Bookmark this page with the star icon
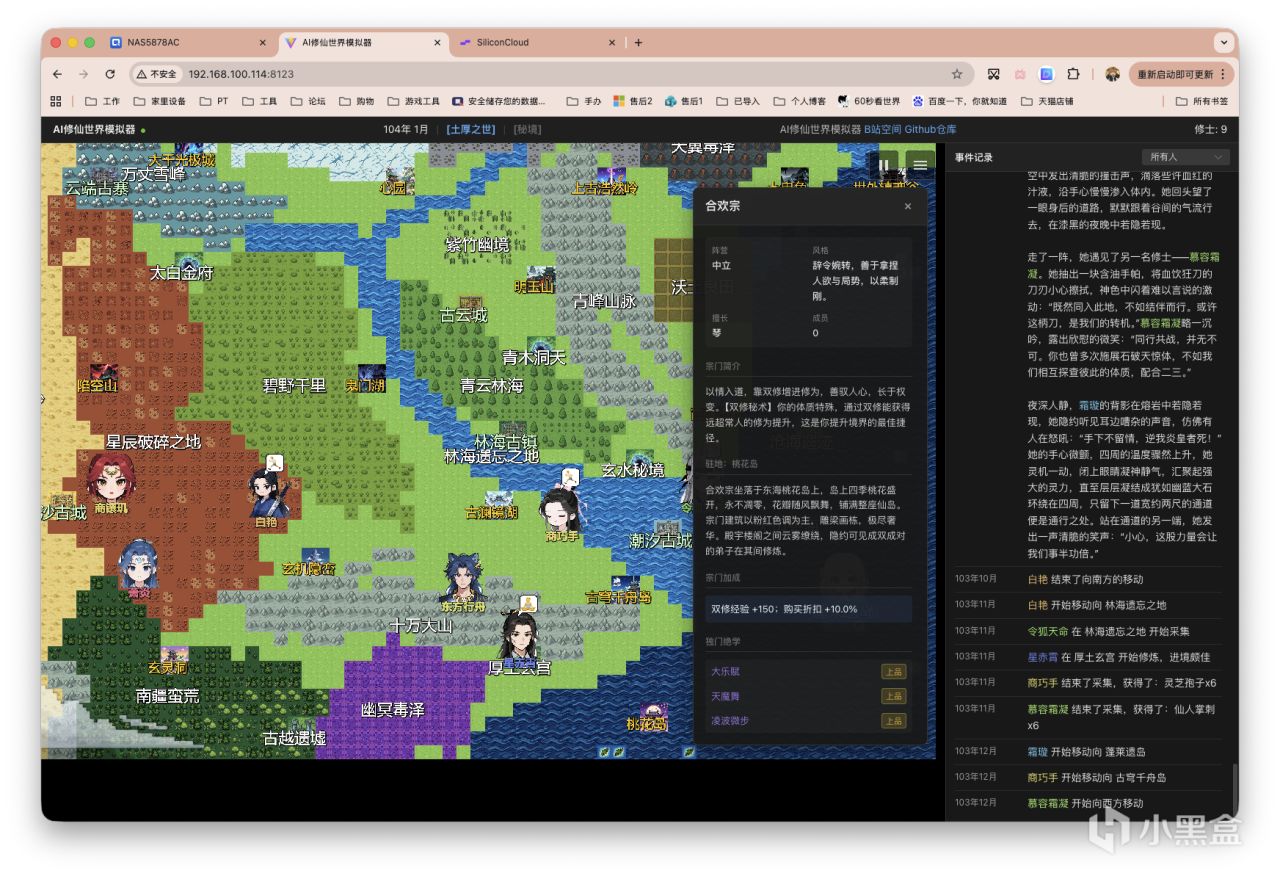The image size is (1280, 876). [957, 74]
